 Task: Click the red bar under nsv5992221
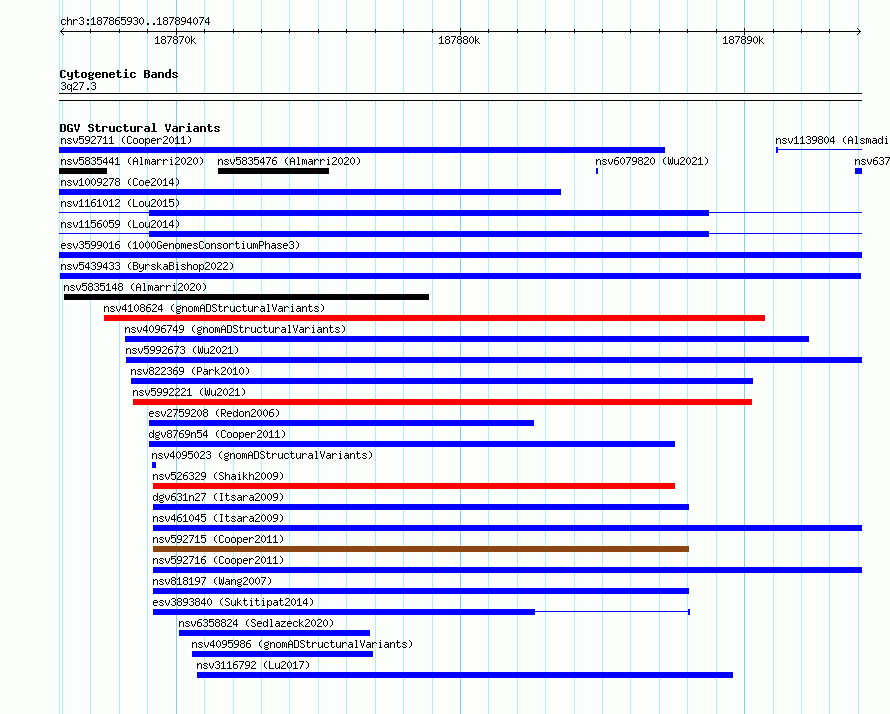coord(443,402)
